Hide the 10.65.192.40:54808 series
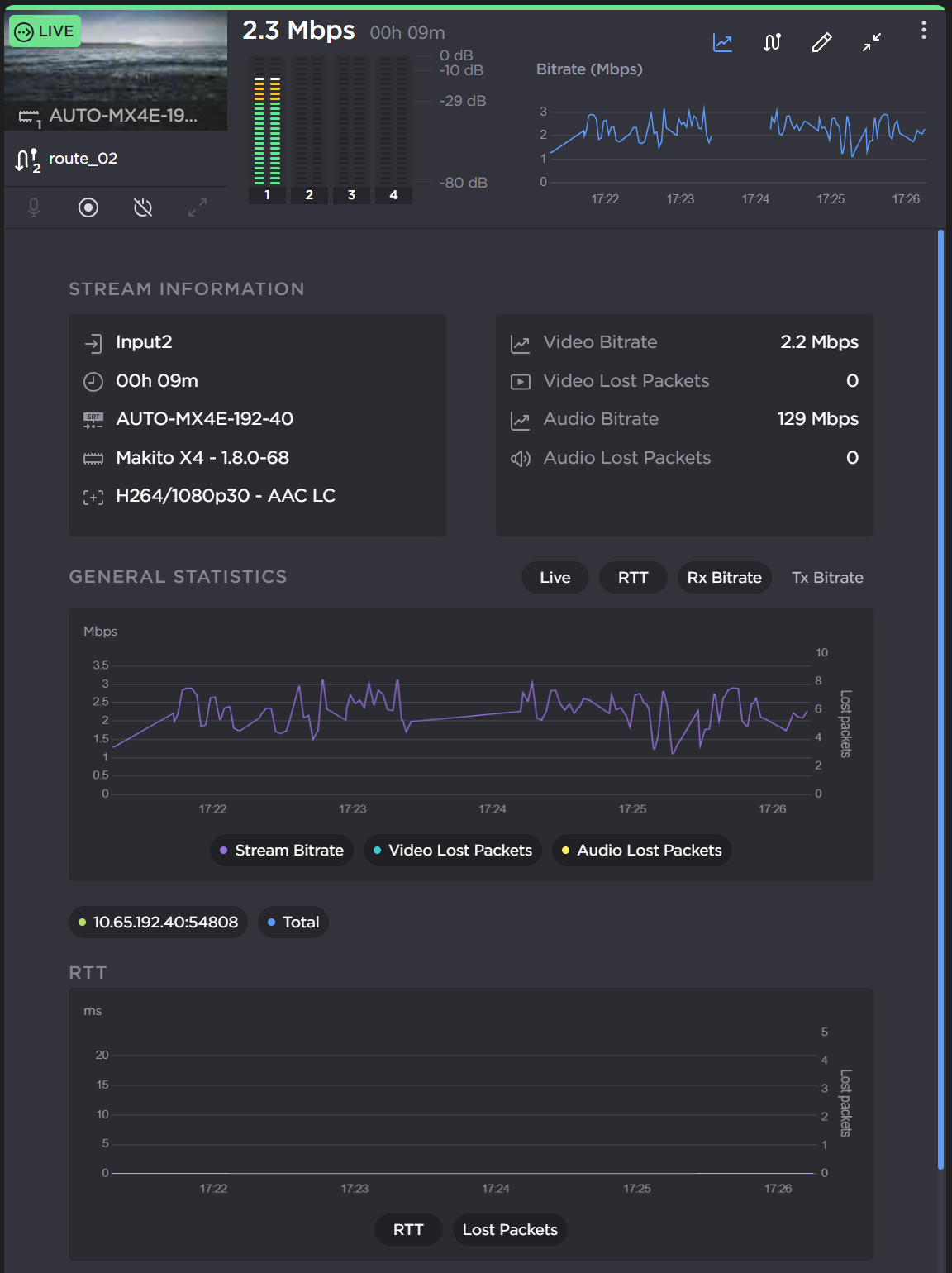 (158, 922)
